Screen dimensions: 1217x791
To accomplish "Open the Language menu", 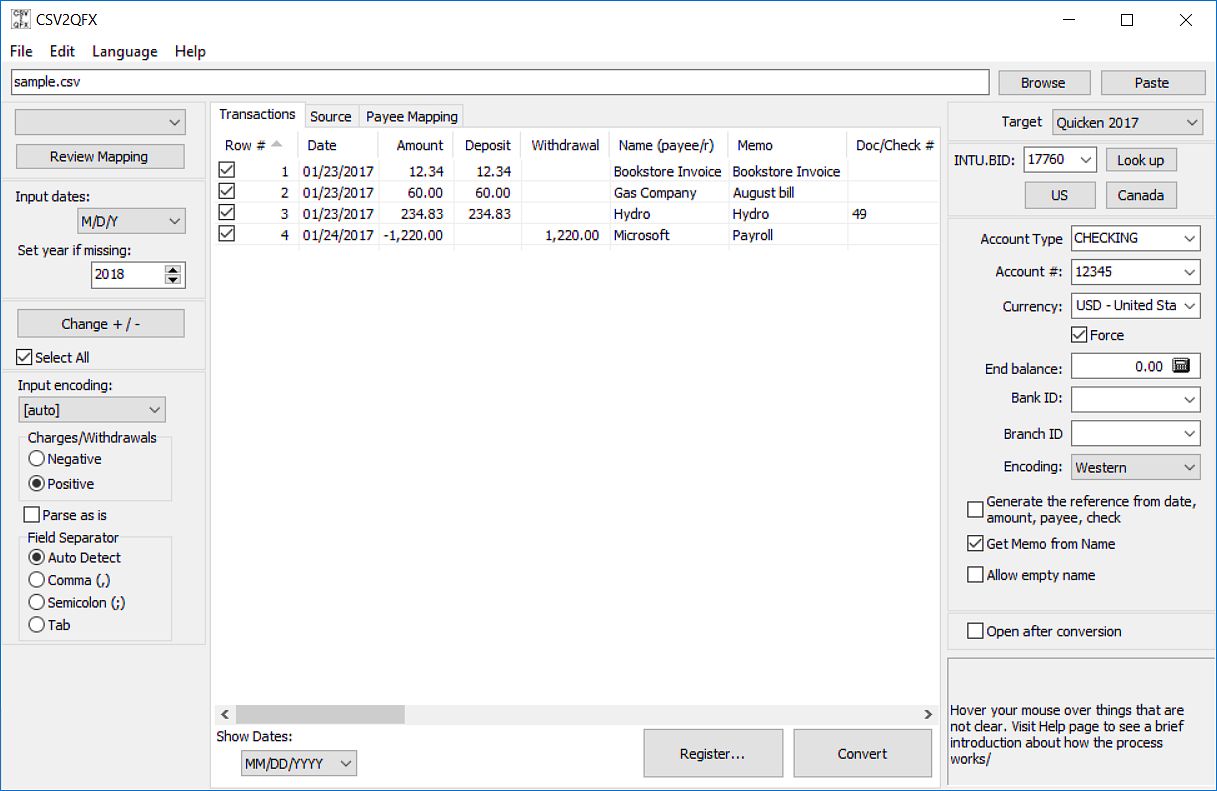I will (x=125, y=51).
